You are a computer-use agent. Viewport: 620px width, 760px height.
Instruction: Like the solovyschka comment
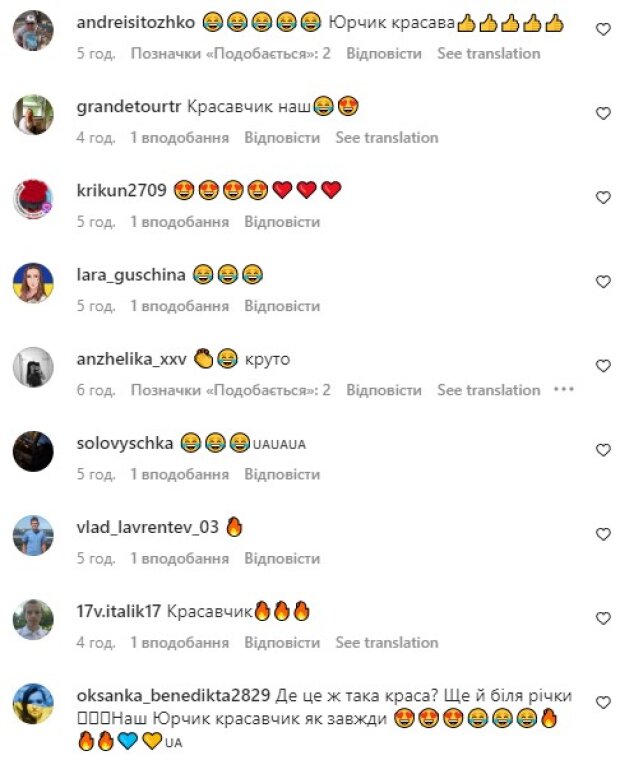(x=603, y=450)
